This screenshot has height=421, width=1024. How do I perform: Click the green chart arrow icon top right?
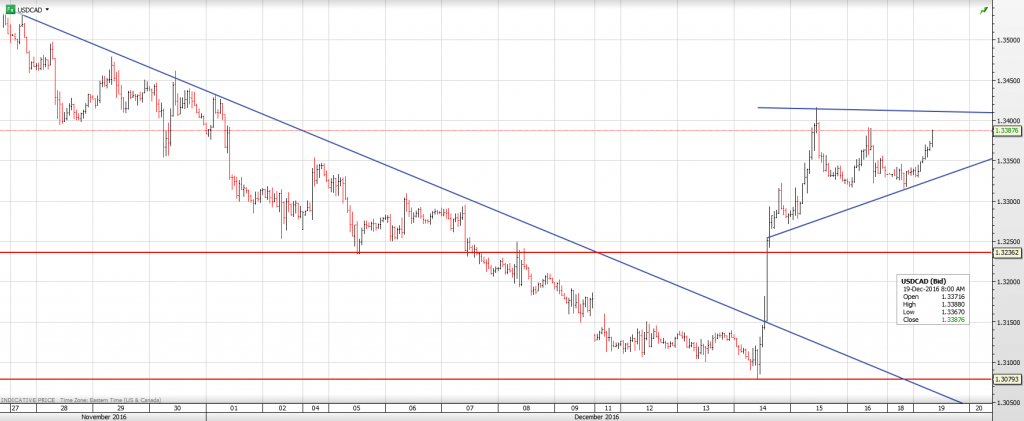pyautogui.click(x=984, y=10)
